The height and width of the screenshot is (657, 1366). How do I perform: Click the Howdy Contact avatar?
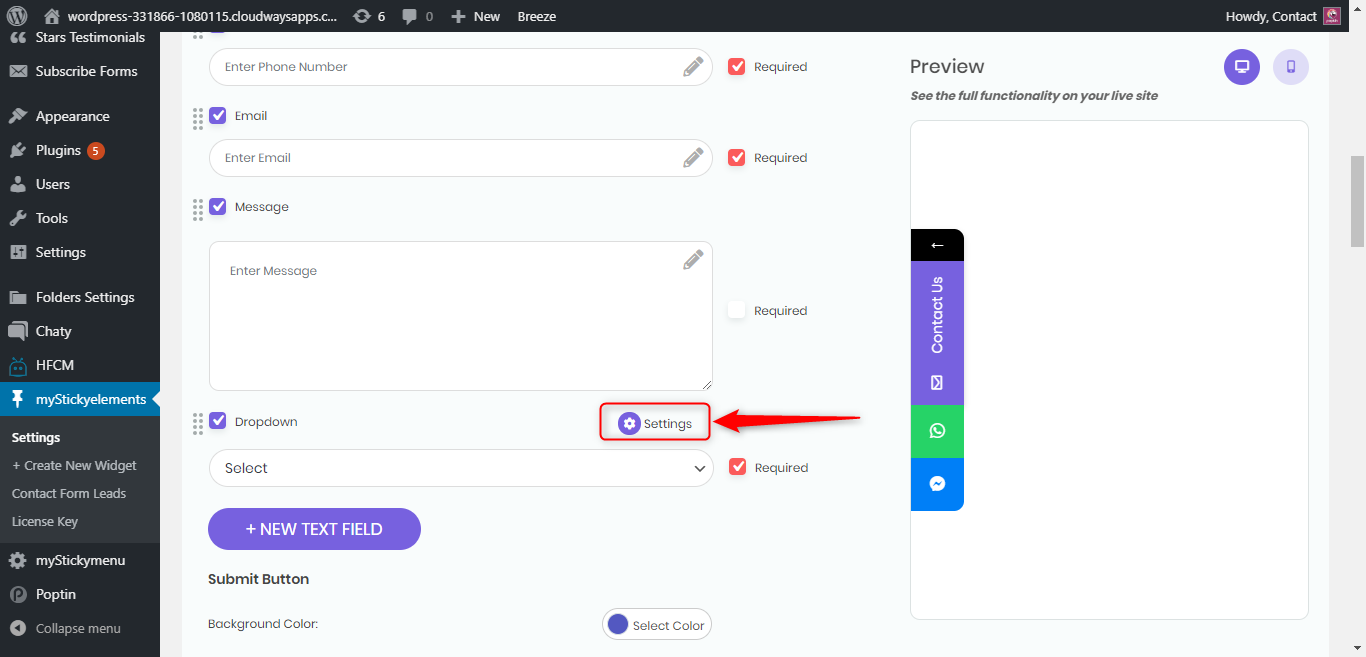click(1331, 16)
